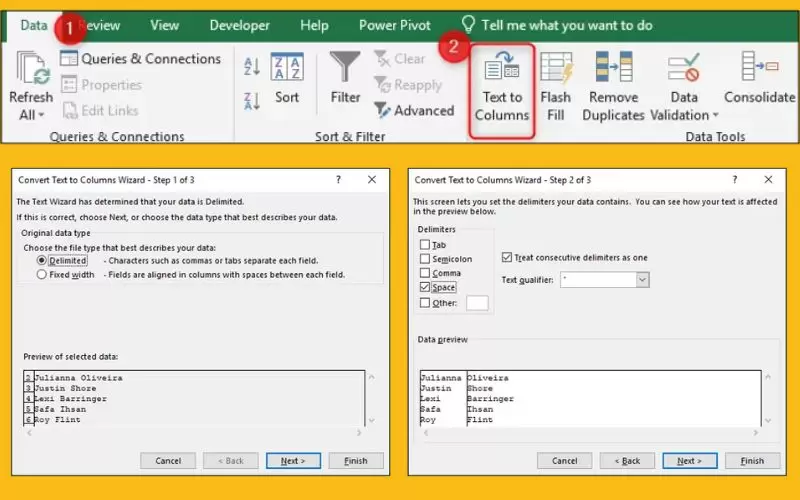Click 'Lexi Barringer' row in Step 1 preview
Image resolution: width=800 pixels, height=500 pixels.
(x=70, y=398)
